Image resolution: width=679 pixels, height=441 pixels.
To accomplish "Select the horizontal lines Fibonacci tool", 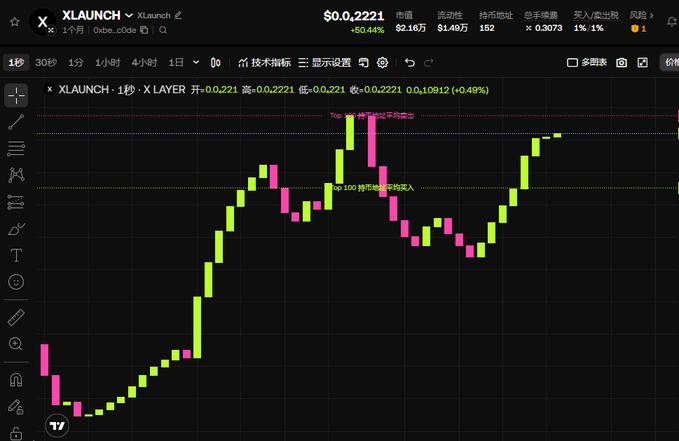I will (x=16, y=149).
